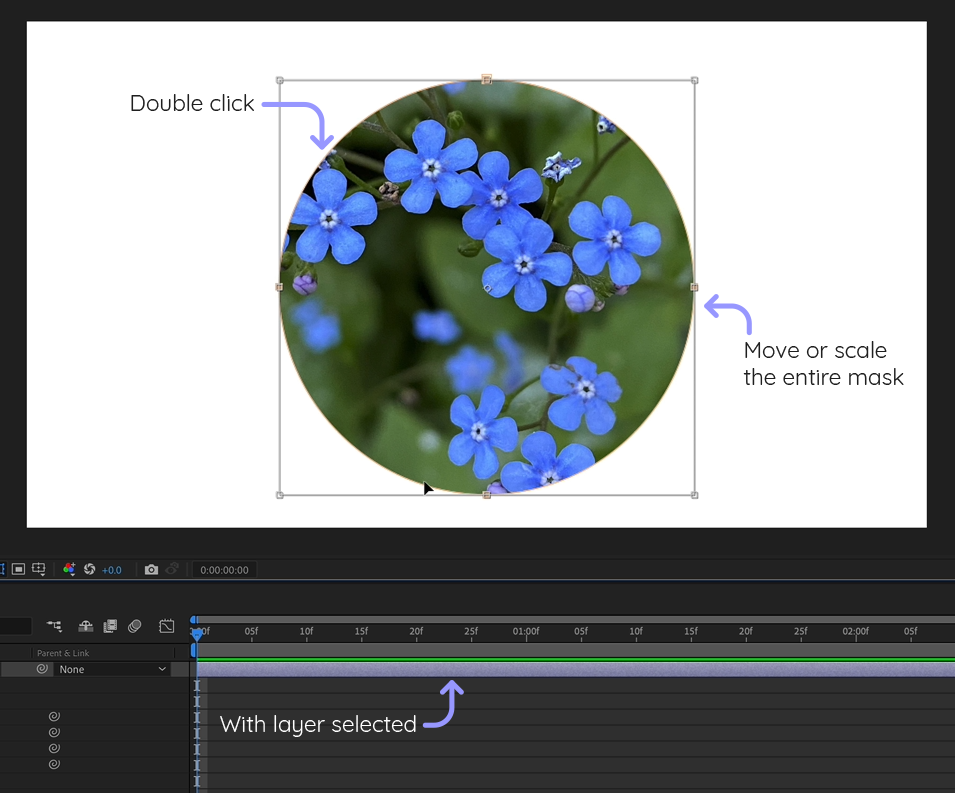Click the Graph Editor icon in timeline
This screenshot has height=793, width=955.
point(167,626)
